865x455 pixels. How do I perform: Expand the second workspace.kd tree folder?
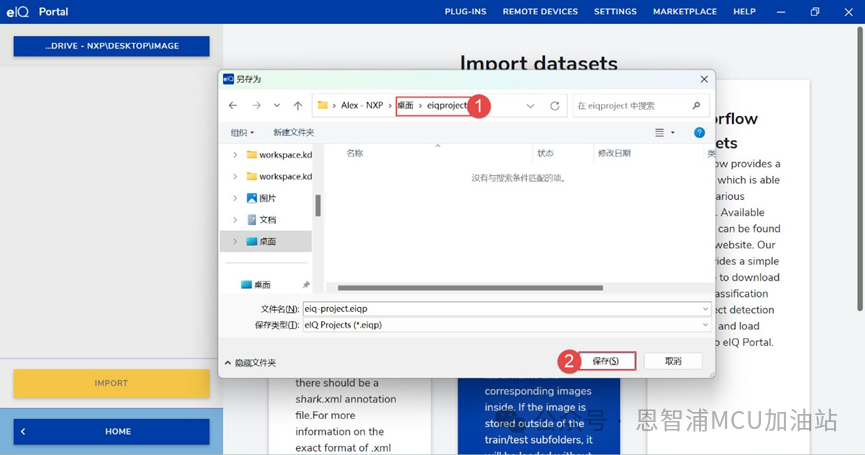(235, 176)
